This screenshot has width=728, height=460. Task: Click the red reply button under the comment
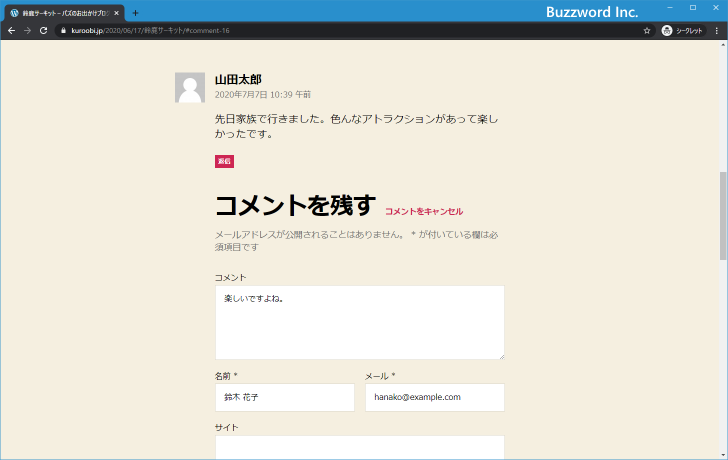[224, 161]
